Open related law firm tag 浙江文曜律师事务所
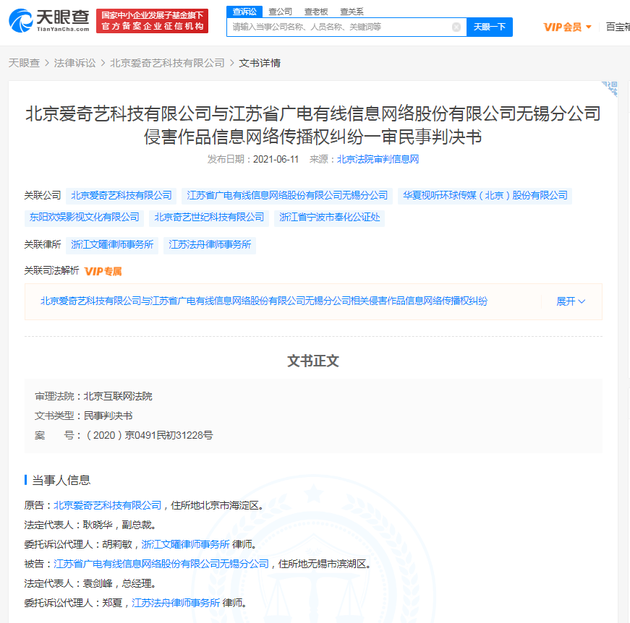 click(112, 245)
